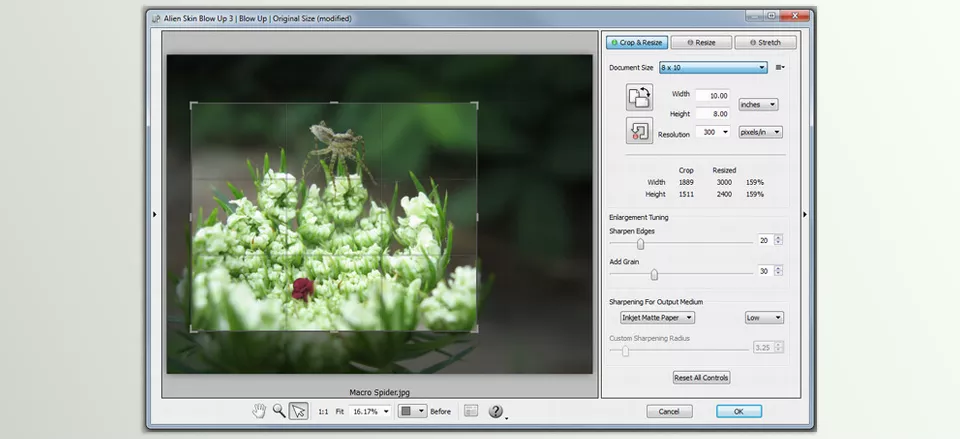Switch to Stretch mode
This screenshot has width=960, height=439.
[x=765, y=43]
